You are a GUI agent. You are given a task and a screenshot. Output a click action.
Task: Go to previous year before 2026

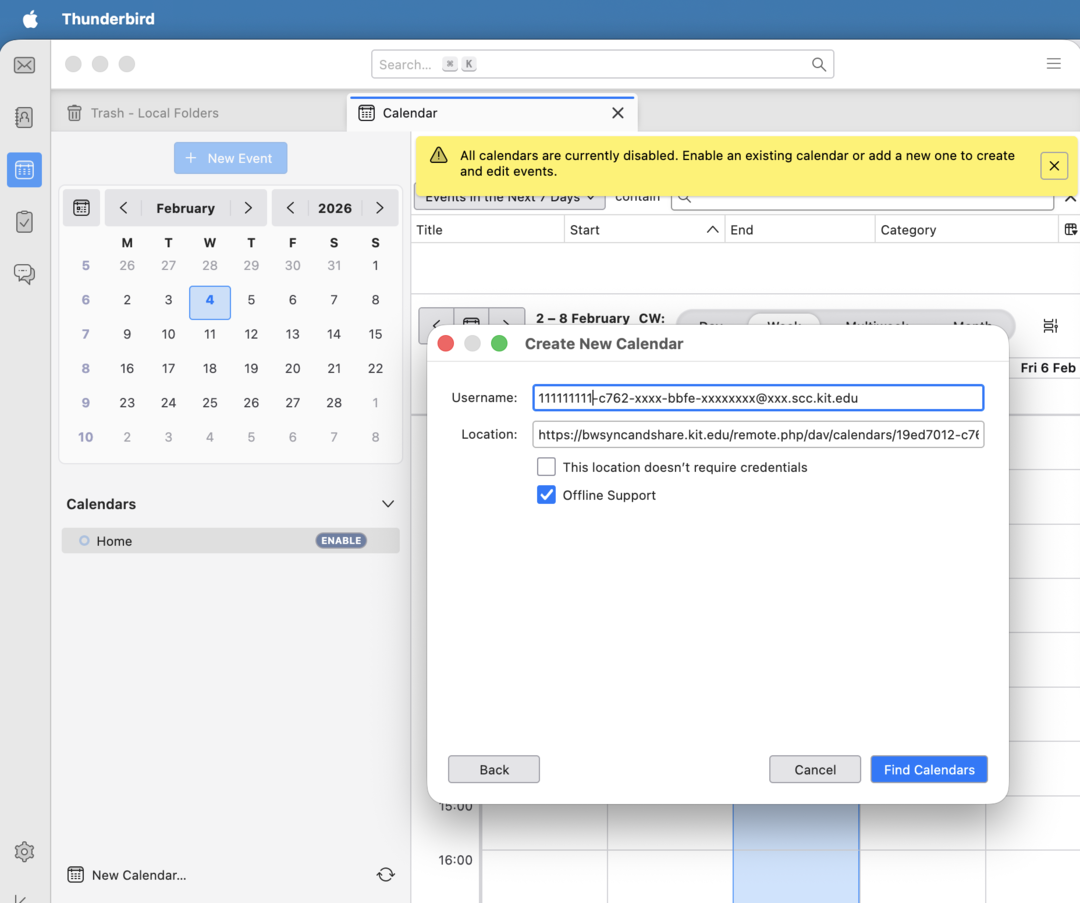[x=290, y=208]
